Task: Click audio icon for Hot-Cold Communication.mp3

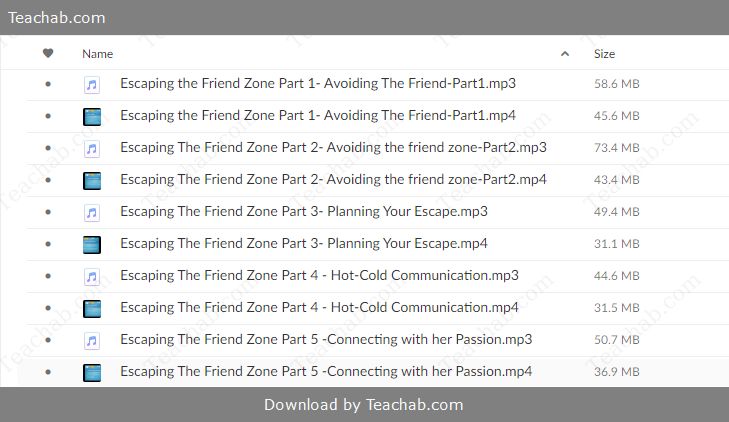Action: 92,277
